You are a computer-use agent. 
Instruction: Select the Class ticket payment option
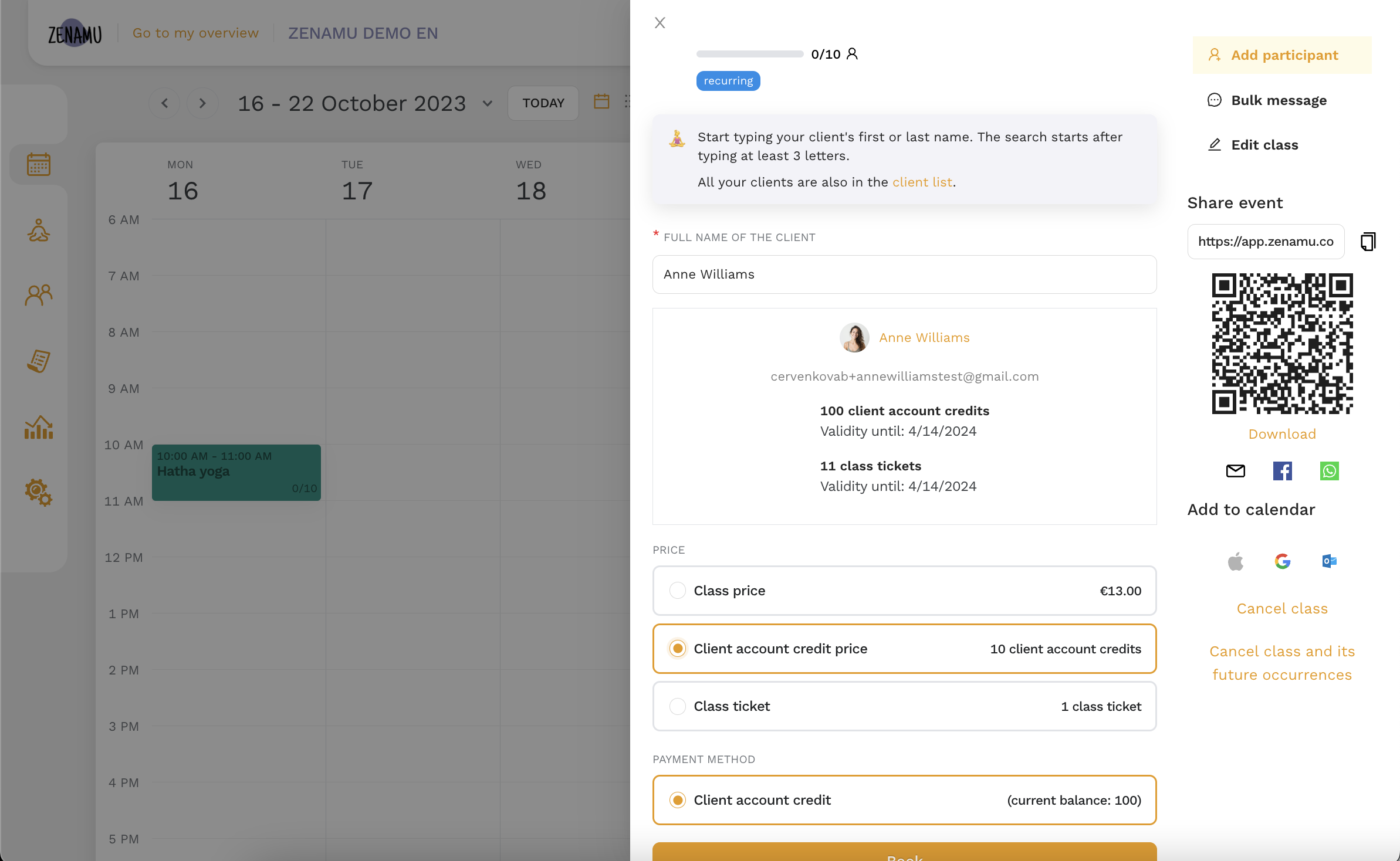(x=677, y=706)
